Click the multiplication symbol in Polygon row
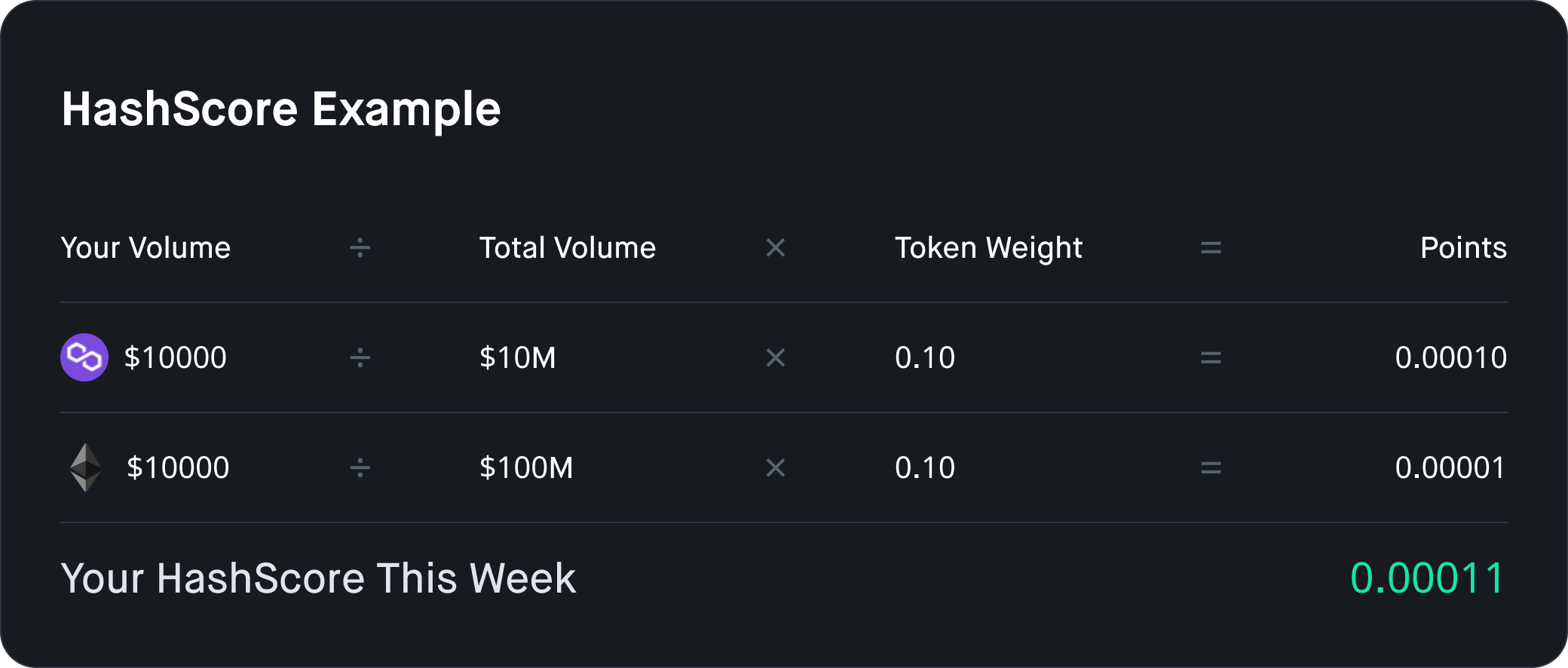Image resolution: width=1568 pixels, height=668 pixels. pyautogui.click(x=776, y=357)
